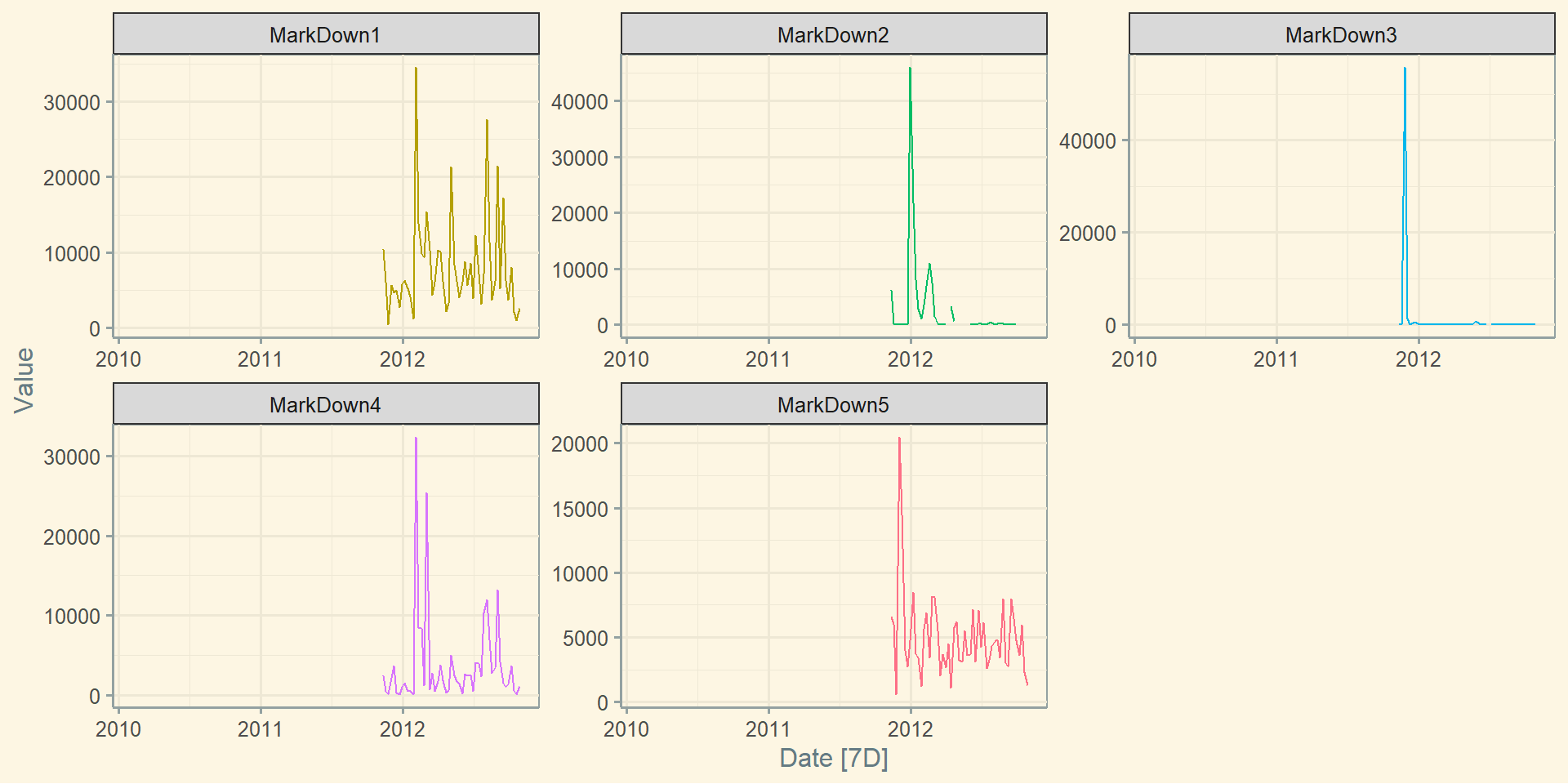Click the blue spike peak in MarkDown3
Viewport: 1568px width, 784px height.
[1405, 69]
